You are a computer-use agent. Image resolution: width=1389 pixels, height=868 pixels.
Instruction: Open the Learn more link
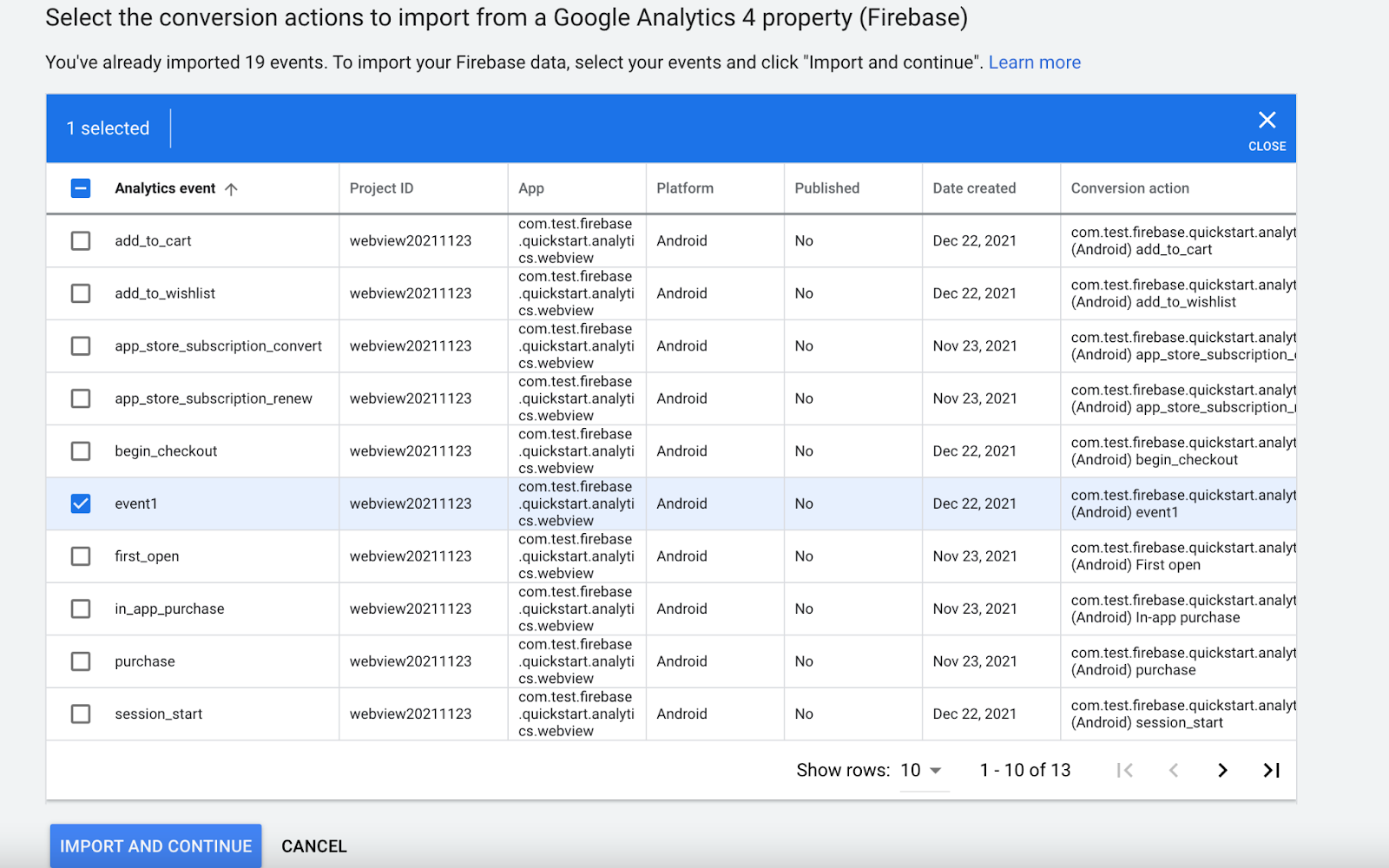pyautogui.click(x=1034, y=62)
